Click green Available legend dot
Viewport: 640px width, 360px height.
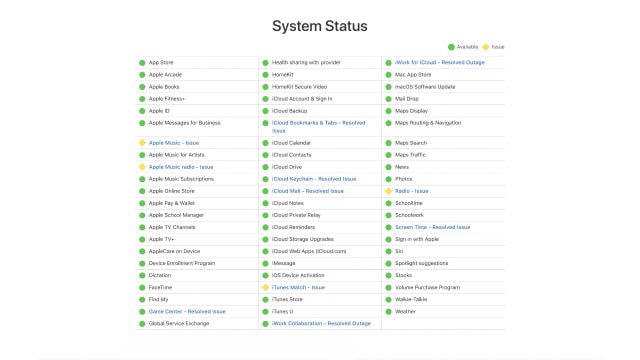(x=451, y=47)
